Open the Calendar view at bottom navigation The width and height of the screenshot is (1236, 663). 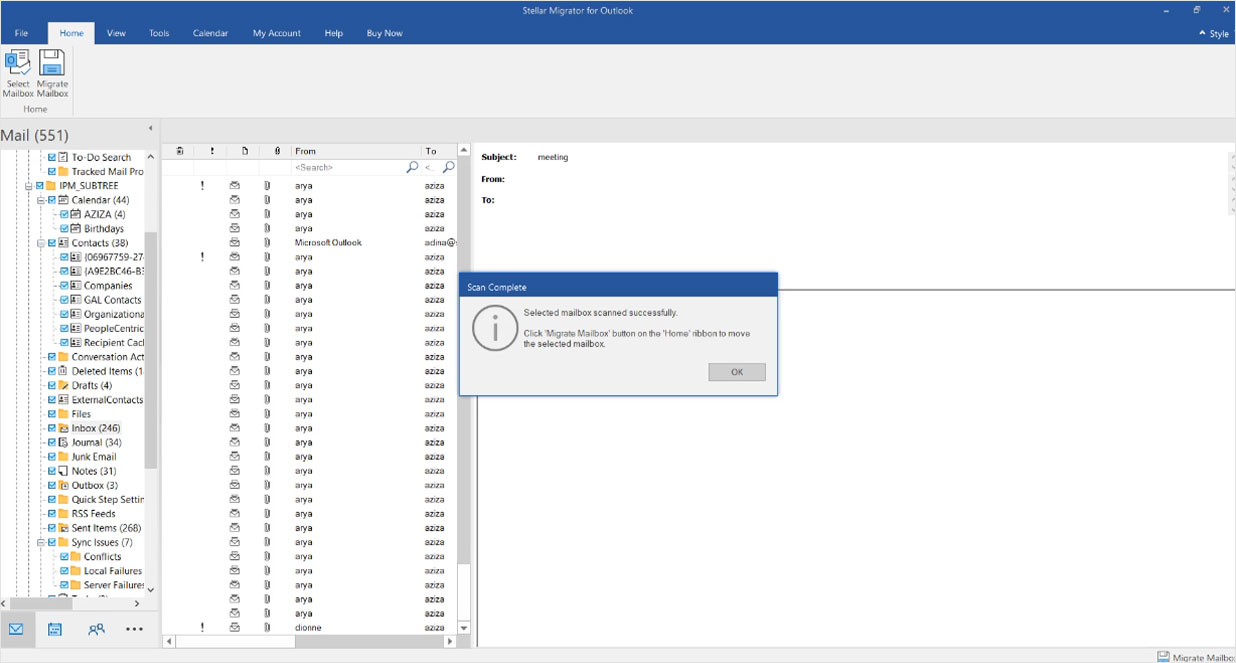(x=55, y=629)
